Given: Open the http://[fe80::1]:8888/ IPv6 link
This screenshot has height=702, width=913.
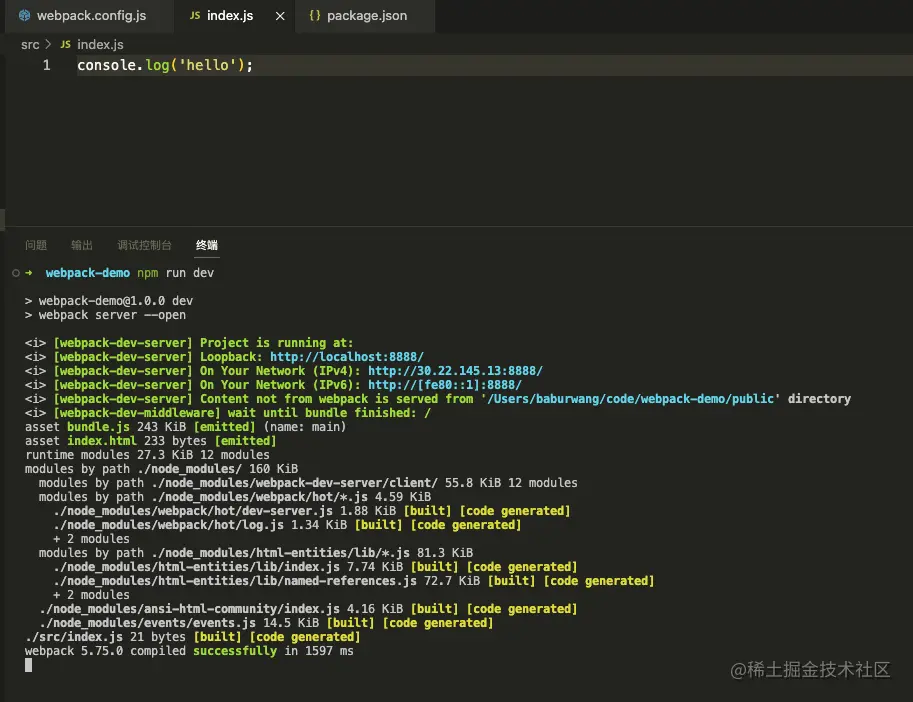Looking at the screenshot, I should (x=445, y=385).
